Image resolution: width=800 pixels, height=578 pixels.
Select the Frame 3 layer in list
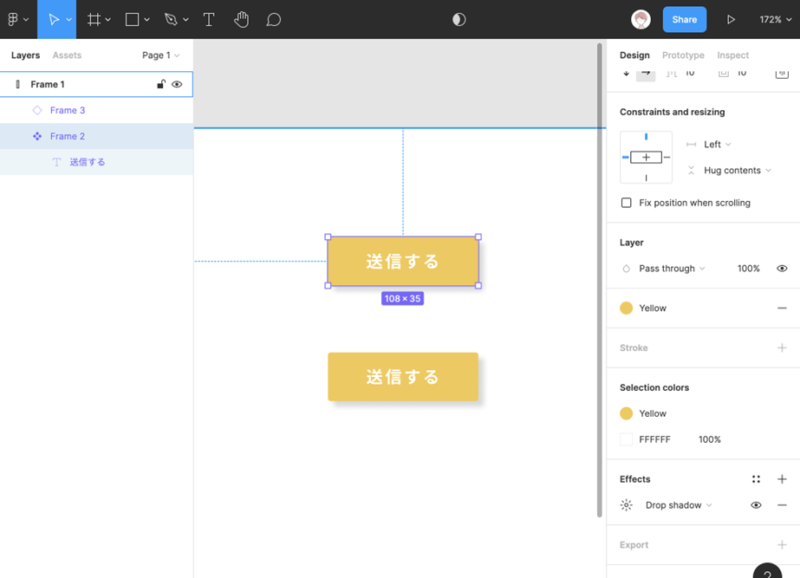tap(67, 110)
